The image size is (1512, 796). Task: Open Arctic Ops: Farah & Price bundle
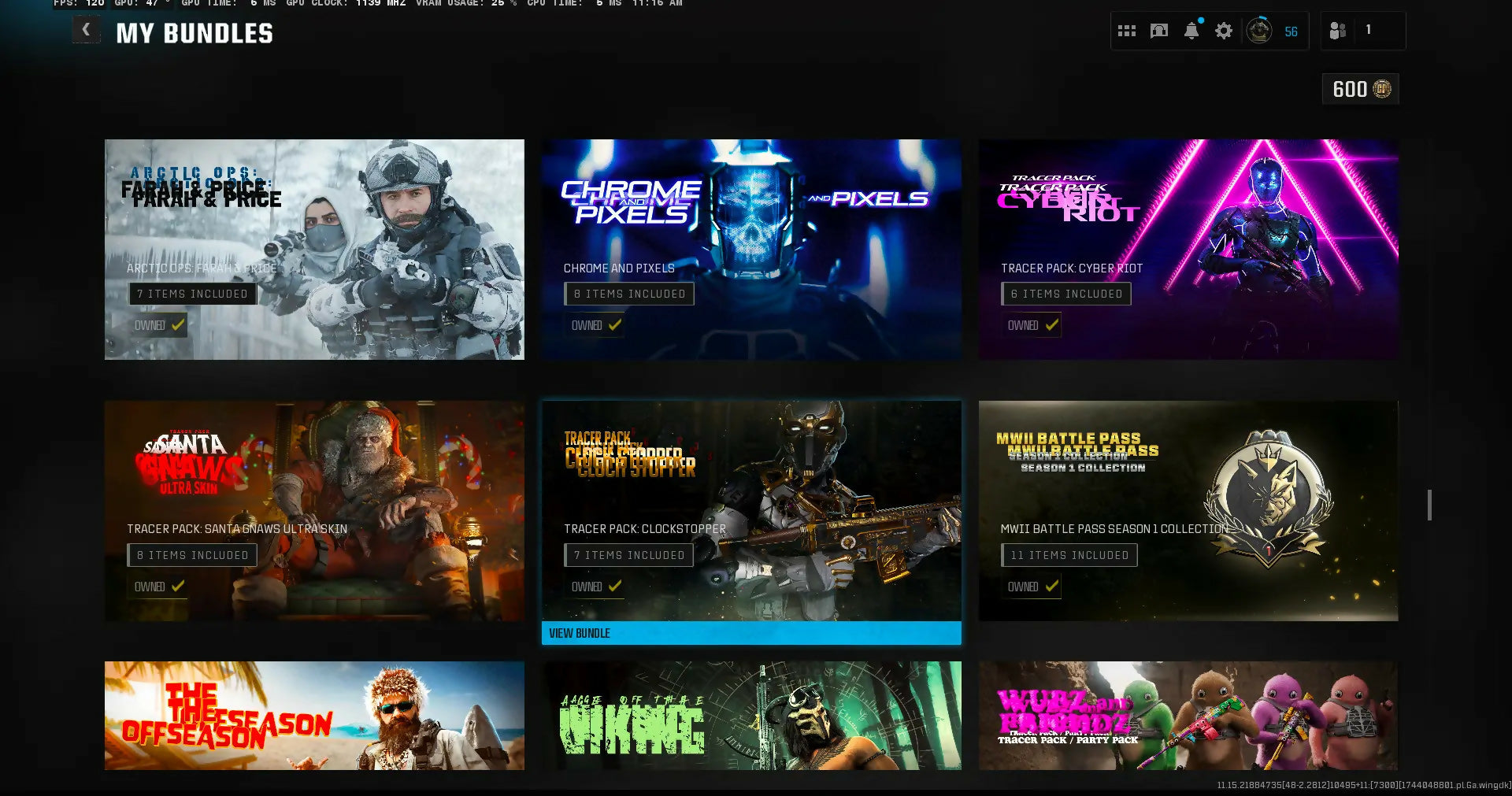pyautogui.click(x=314, y=250)
